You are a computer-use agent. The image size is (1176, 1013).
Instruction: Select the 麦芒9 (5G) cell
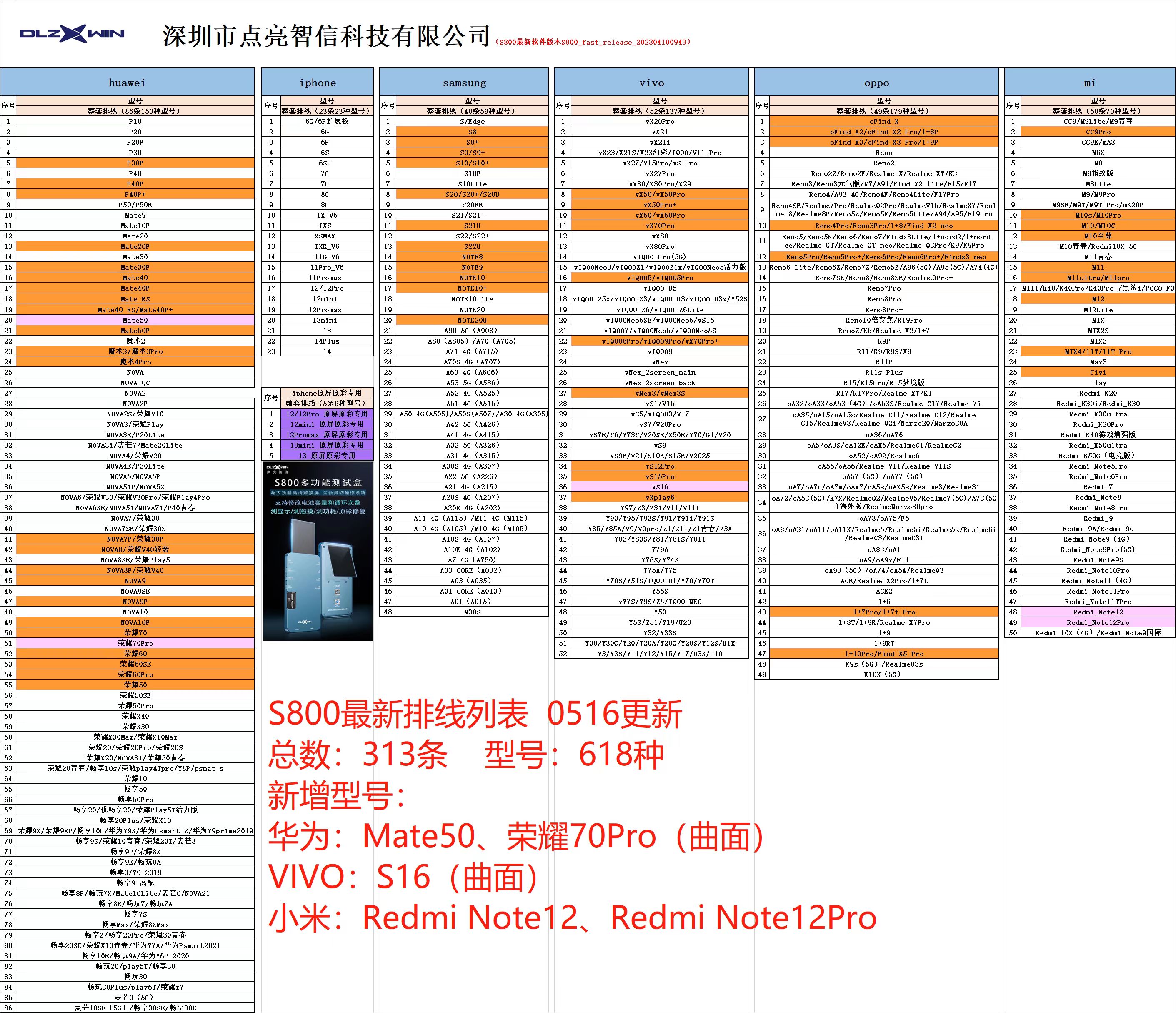pos(135,997)
